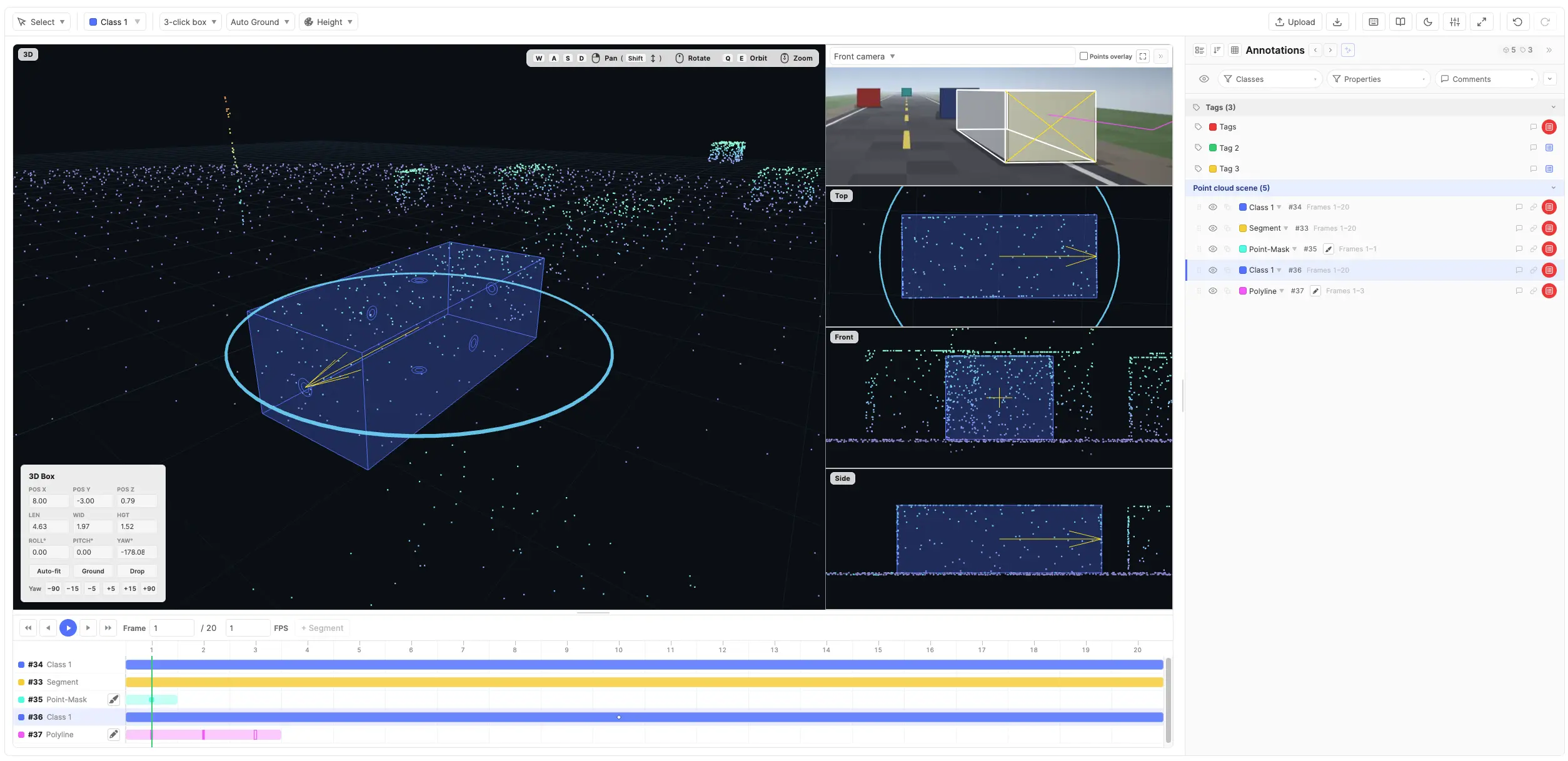This screenshot has height=761, width=1568.
Task: Toggle visibility of Class 1 #34
Action: [1212, 207]
